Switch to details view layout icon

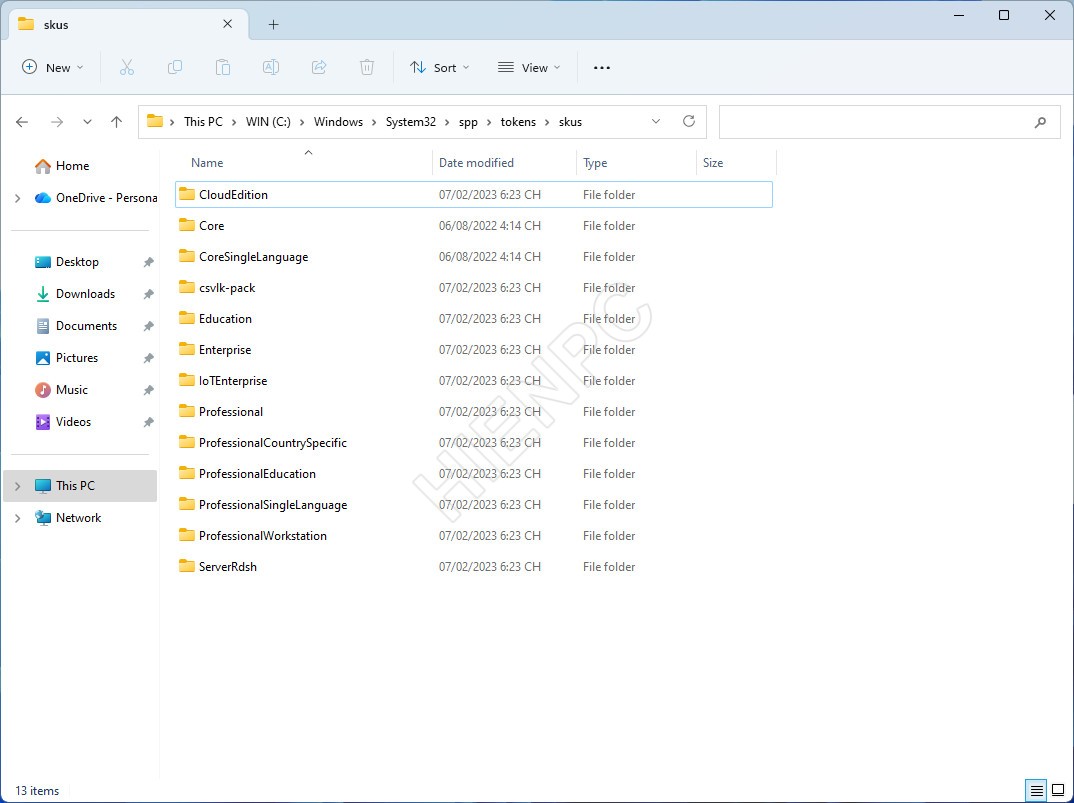coord(1037,790)
